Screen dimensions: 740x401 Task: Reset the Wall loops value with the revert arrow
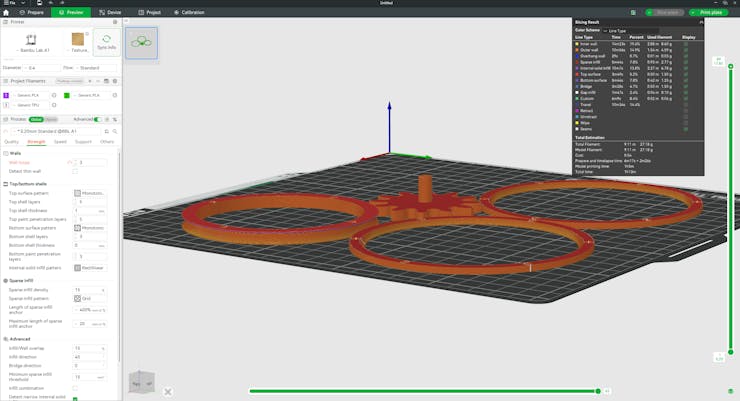point(70,162)
